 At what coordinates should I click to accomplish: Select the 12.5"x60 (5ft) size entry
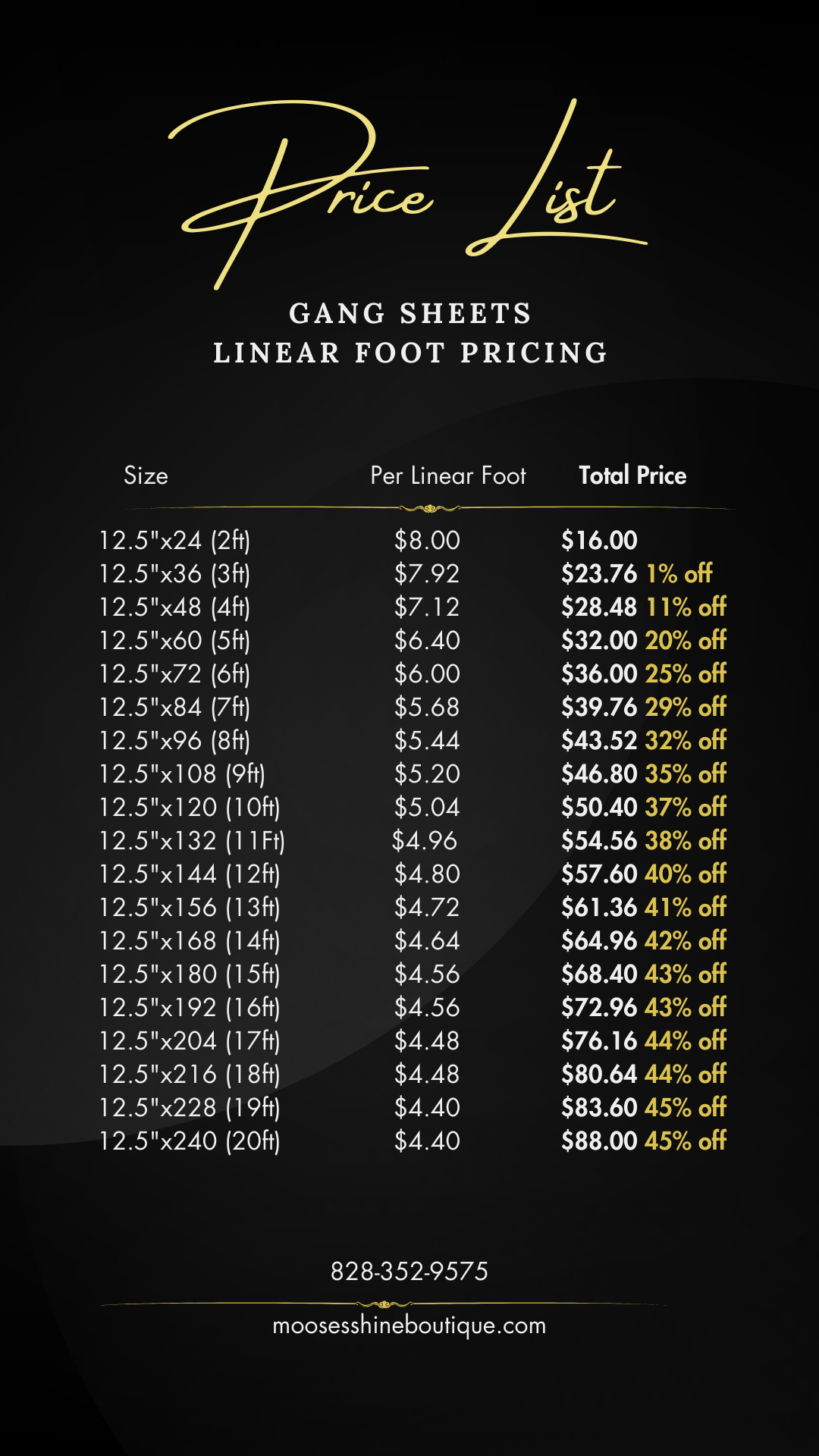pyautogui.click(x=174, y=641)
